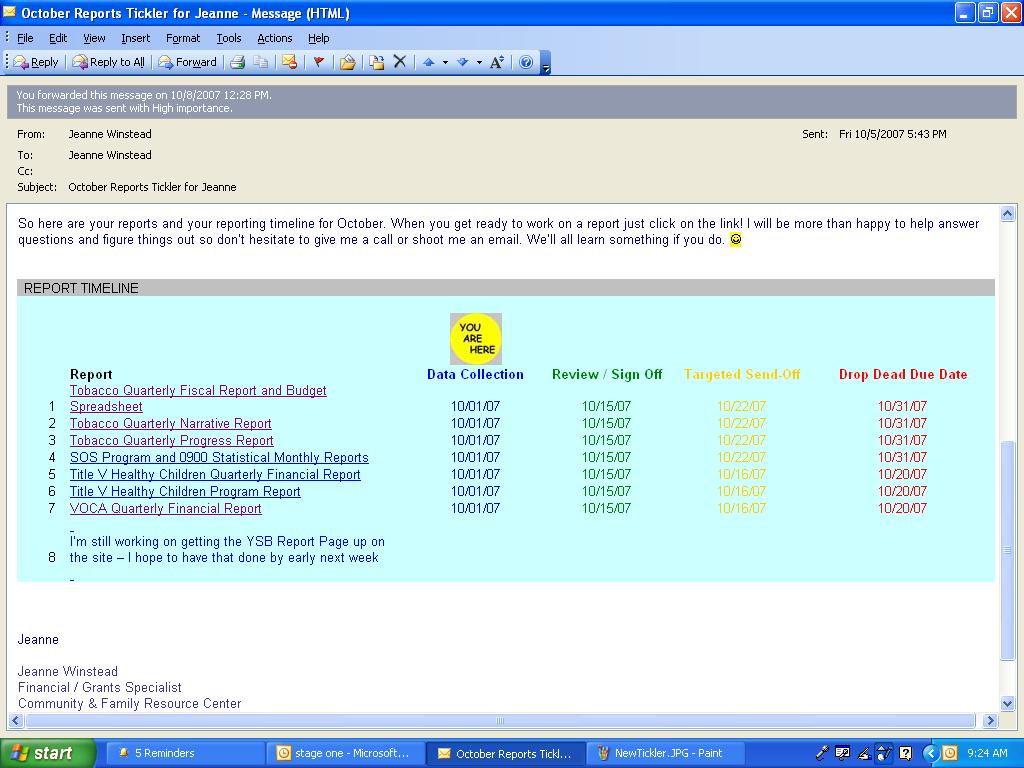This screenshot has height=768, width=1024.
Task: Go to the next item with the down arrow
Action: (462, 62)
